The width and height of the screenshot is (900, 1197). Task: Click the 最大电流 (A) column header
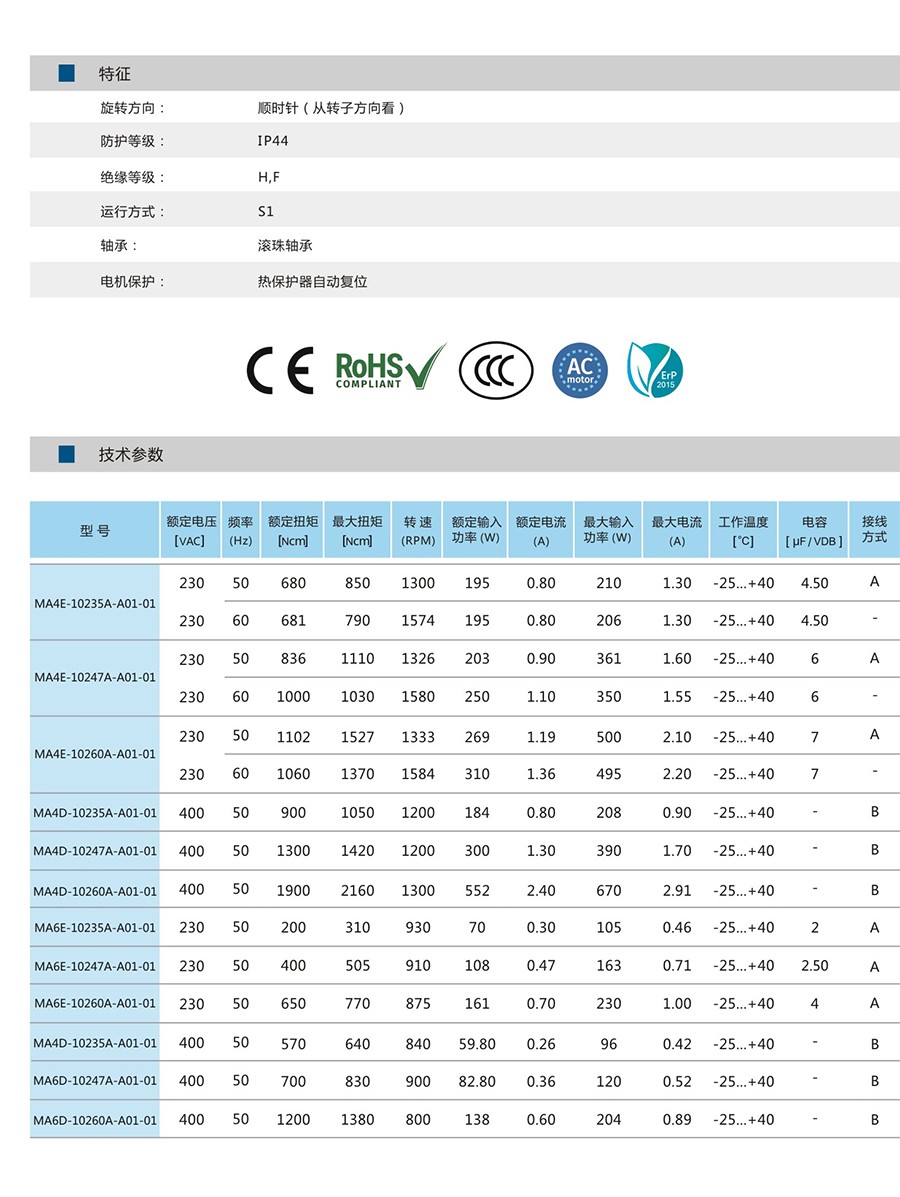[x=676, y=531]
